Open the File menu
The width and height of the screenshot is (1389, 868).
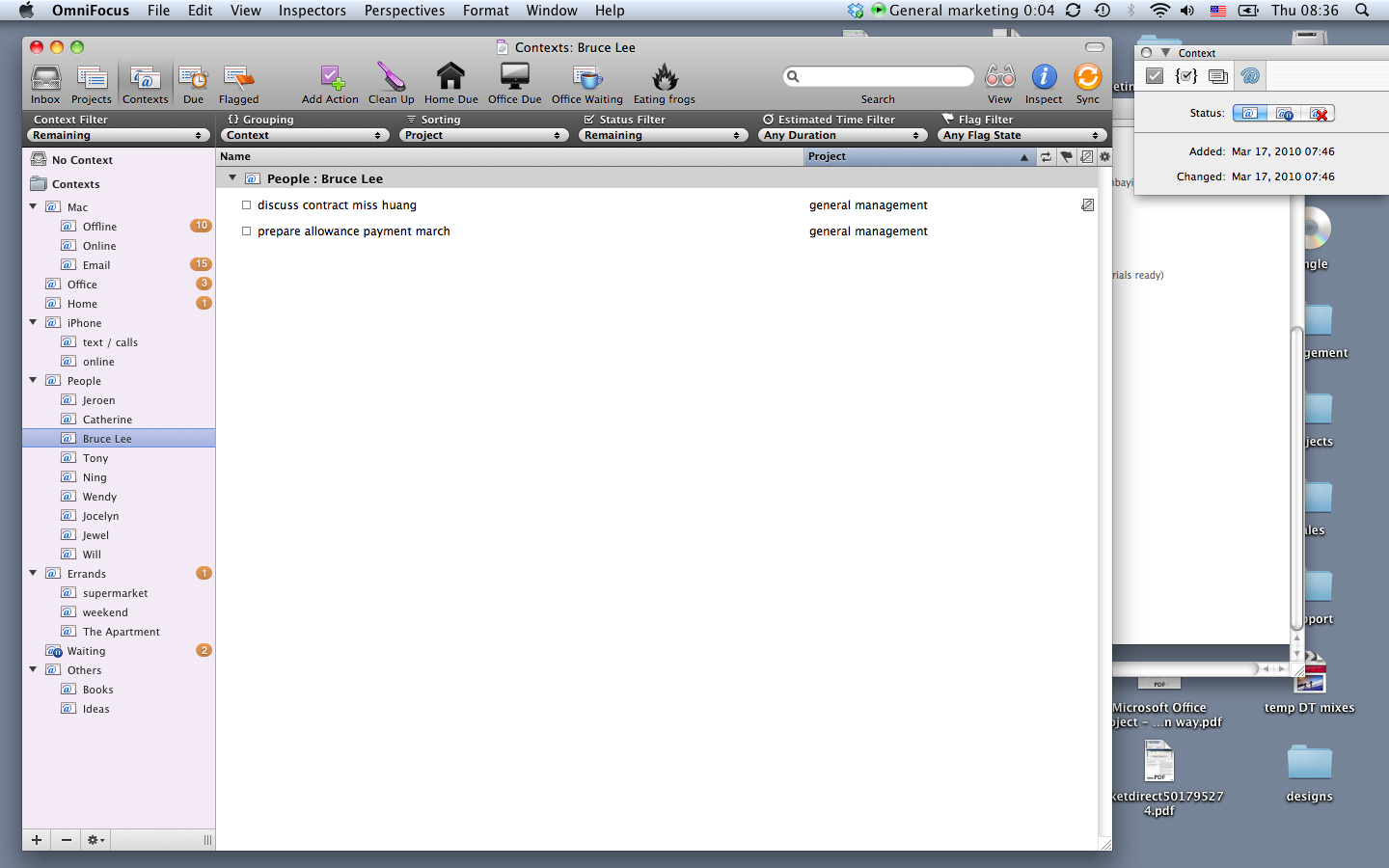(158, 11)
